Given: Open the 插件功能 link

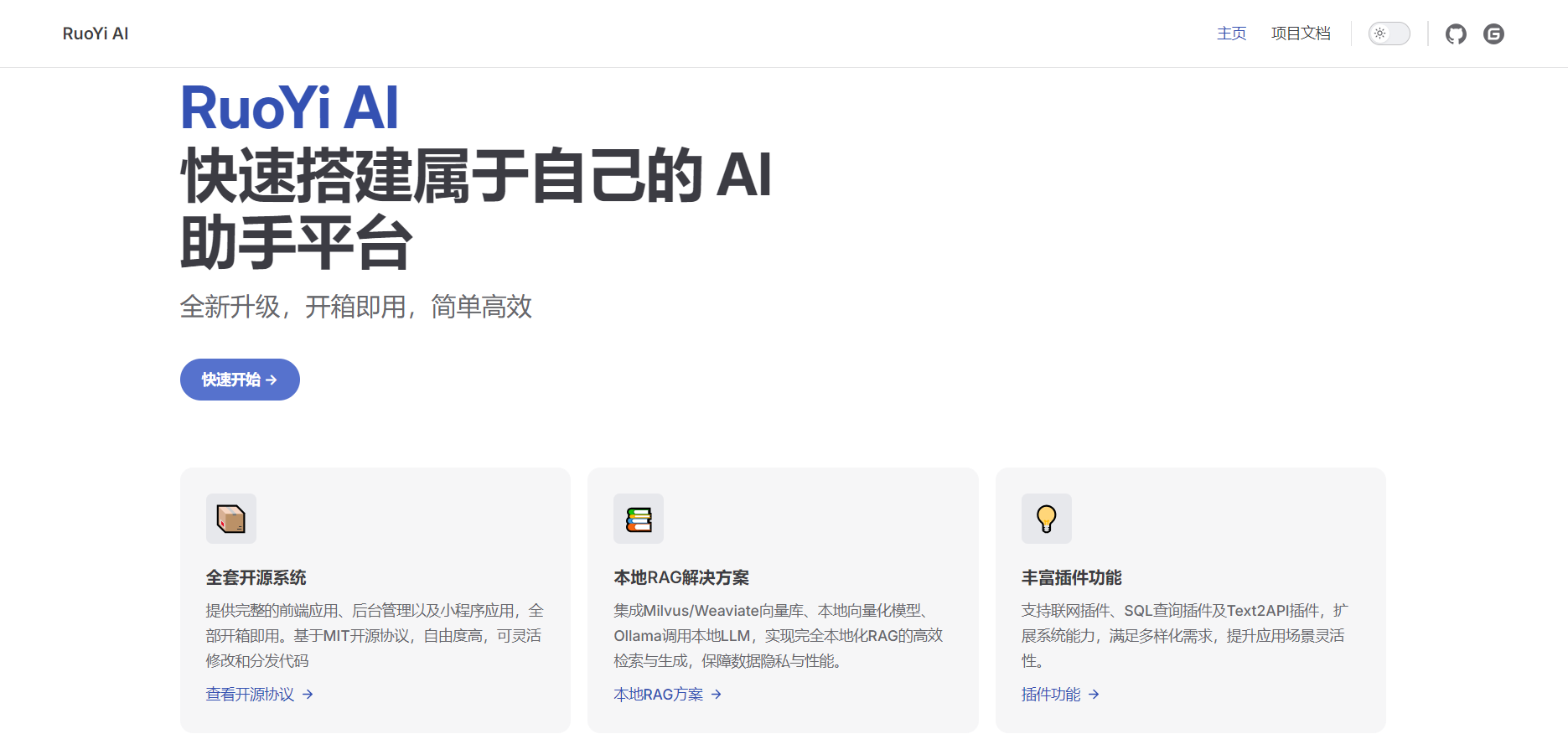Looking at the screenshot, I should point(1060,694).
